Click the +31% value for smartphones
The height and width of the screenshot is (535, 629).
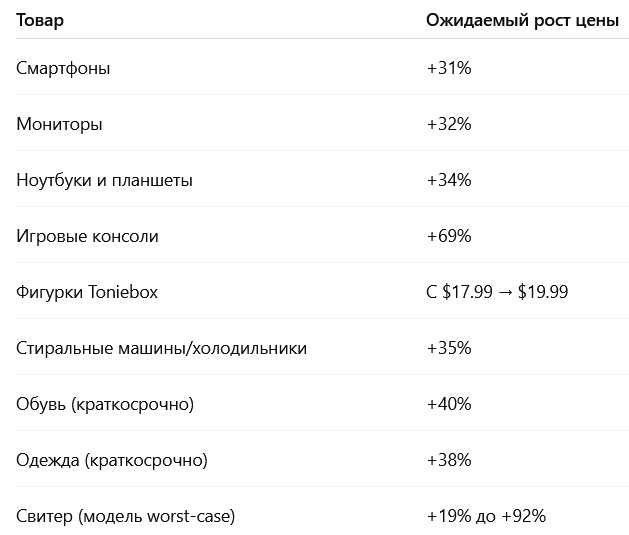[x=448, y=68]
